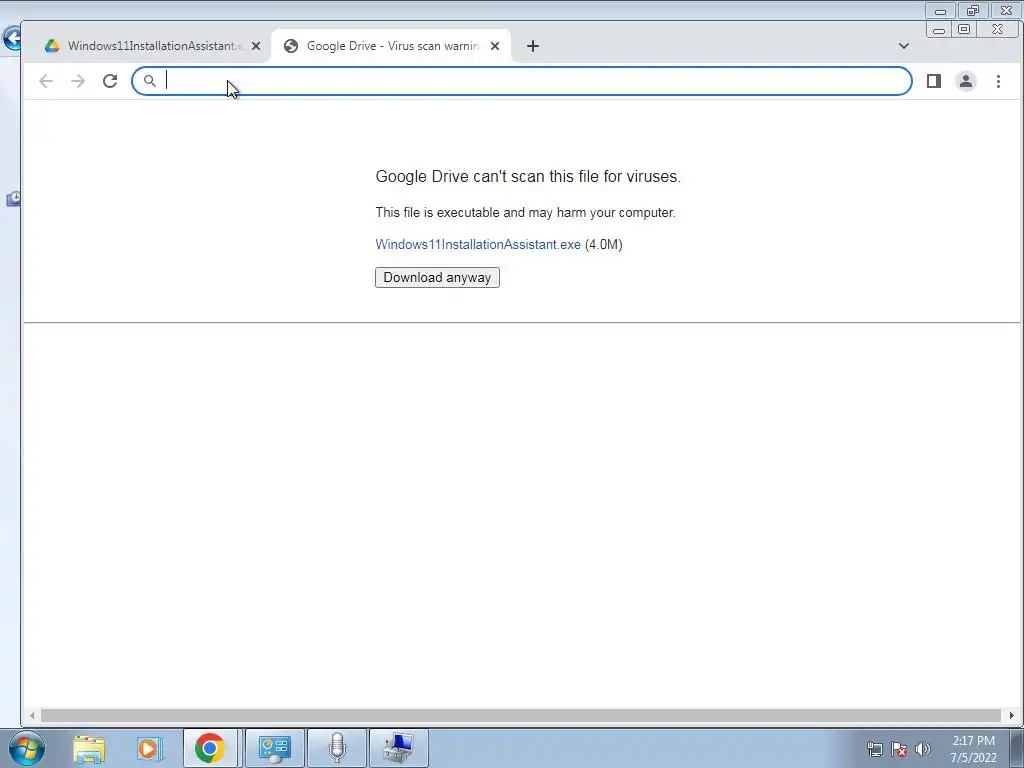
Task: Open the Chrome three-dot menu
Action: coord(998,81)
